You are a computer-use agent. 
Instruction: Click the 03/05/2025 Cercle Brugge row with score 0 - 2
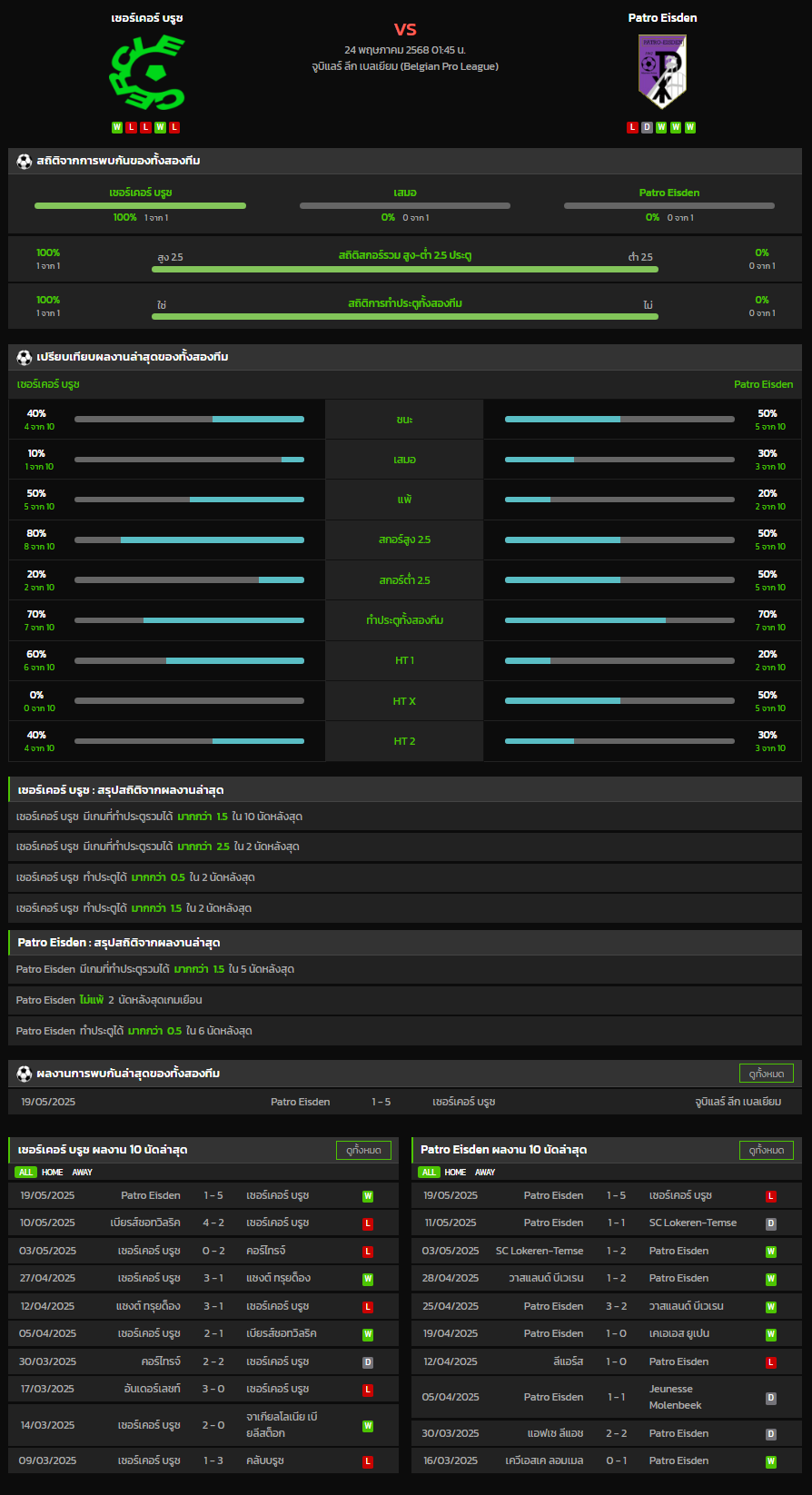point(203,1252)
